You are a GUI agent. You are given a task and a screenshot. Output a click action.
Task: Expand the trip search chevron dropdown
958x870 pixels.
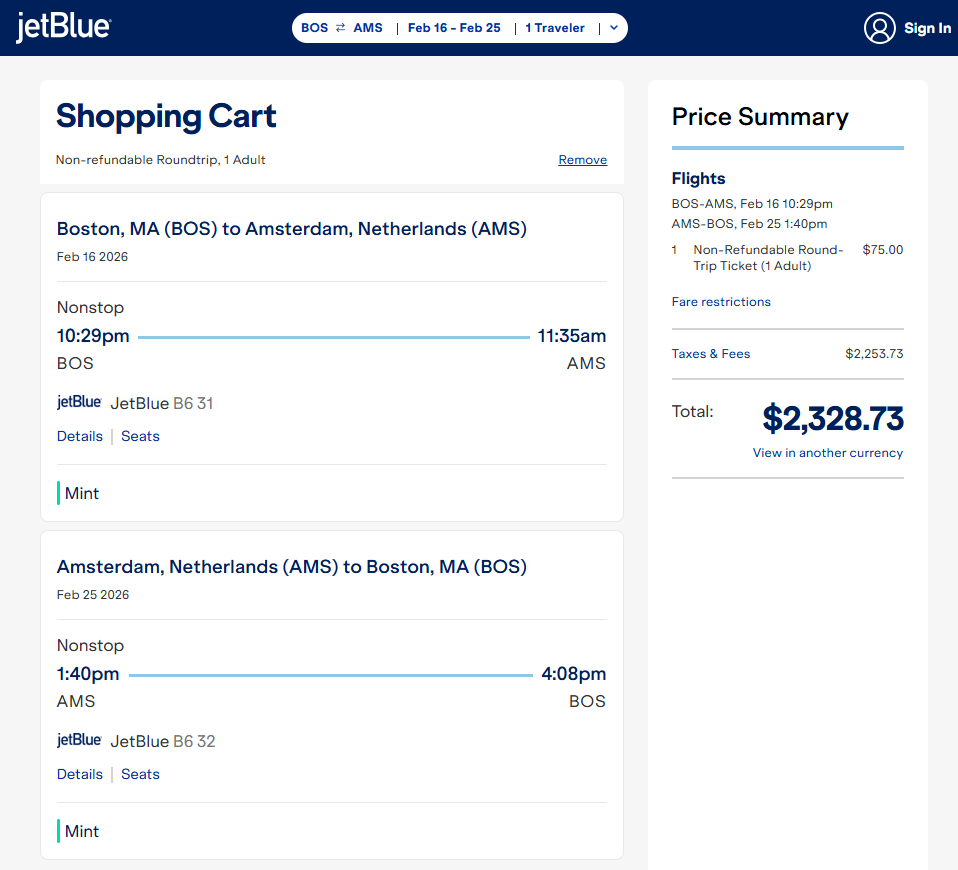coord(614,27)
